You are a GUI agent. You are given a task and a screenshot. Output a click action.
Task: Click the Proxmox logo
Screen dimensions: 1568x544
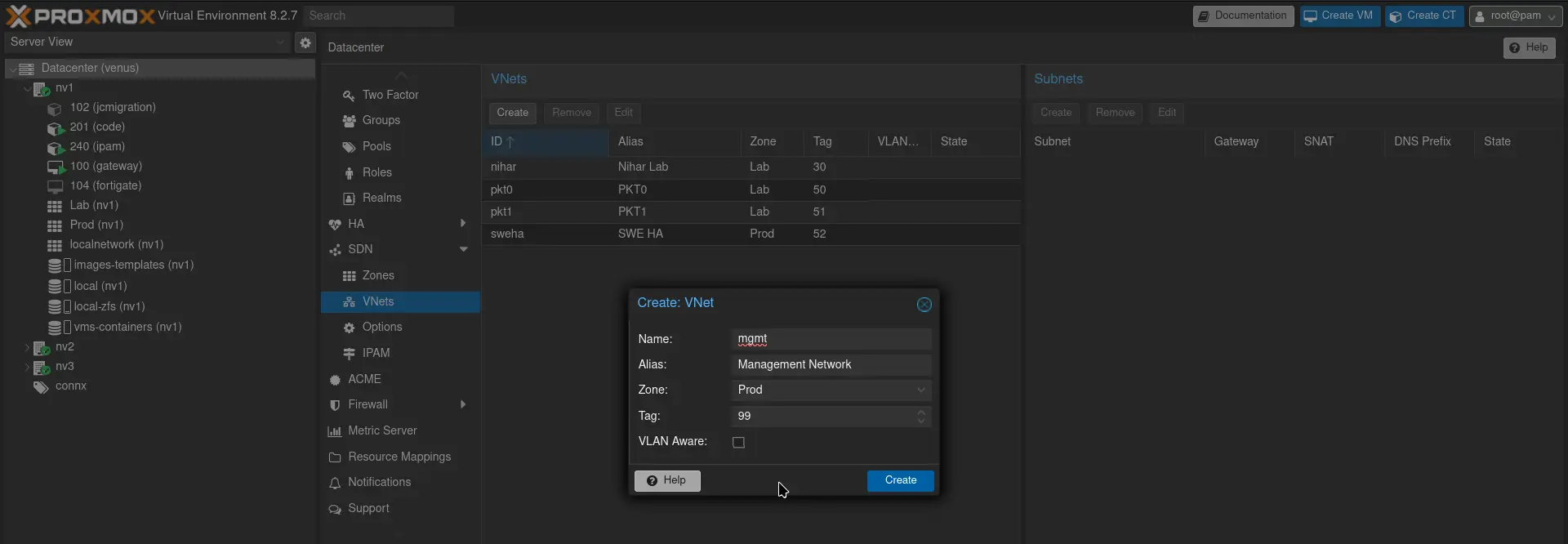coord(80,16)
